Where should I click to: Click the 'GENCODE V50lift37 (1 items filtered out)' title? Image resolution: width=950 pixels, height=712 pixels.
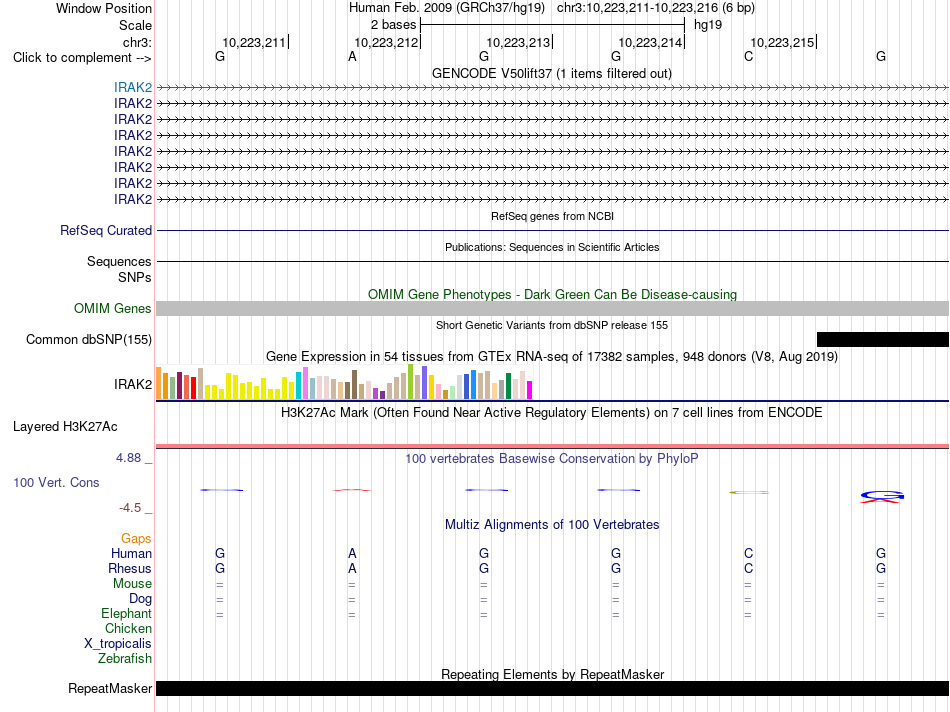click(551, 73)
